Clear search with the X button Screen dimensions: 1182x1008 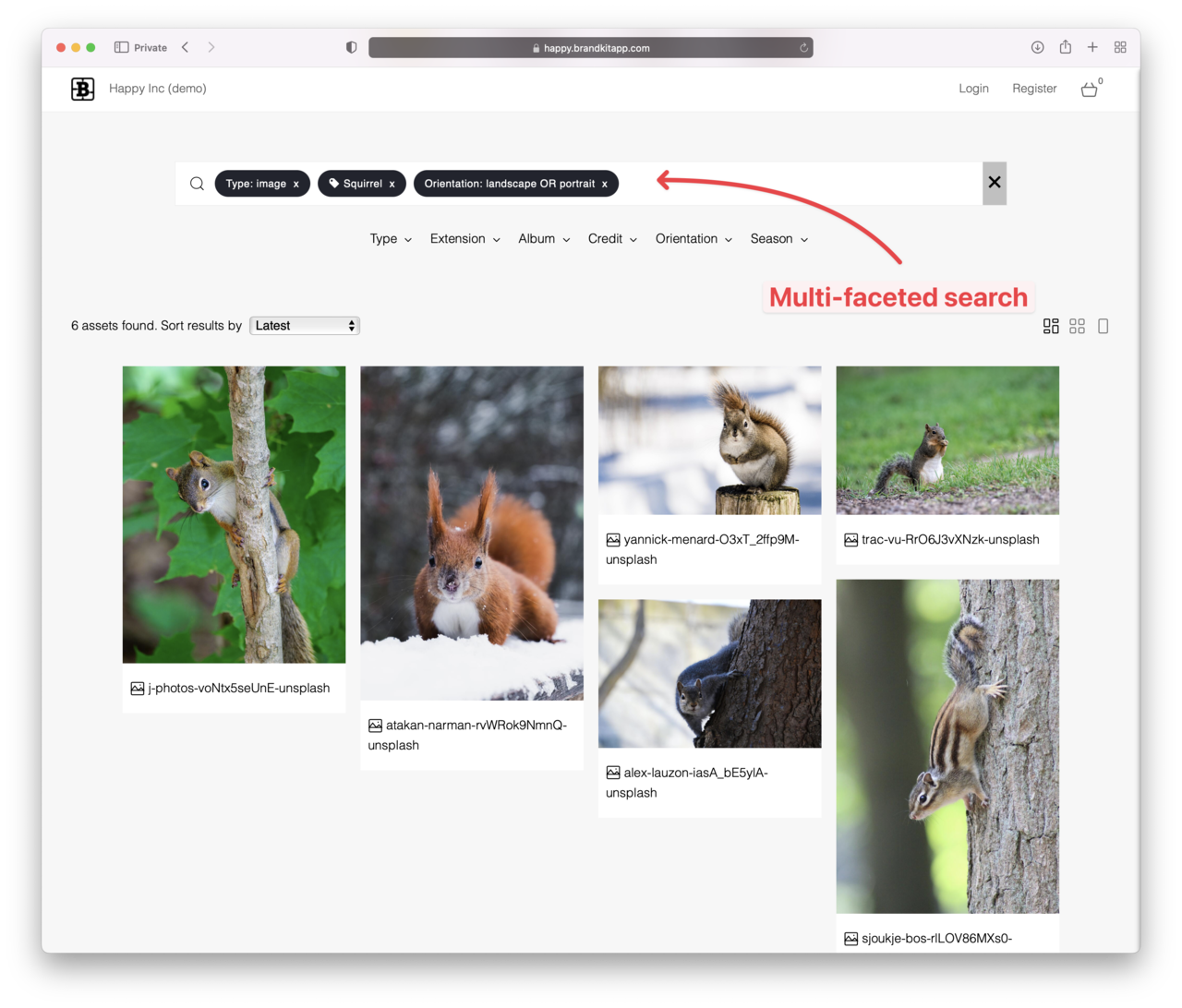pyautogui.click(x=995, y=183)
